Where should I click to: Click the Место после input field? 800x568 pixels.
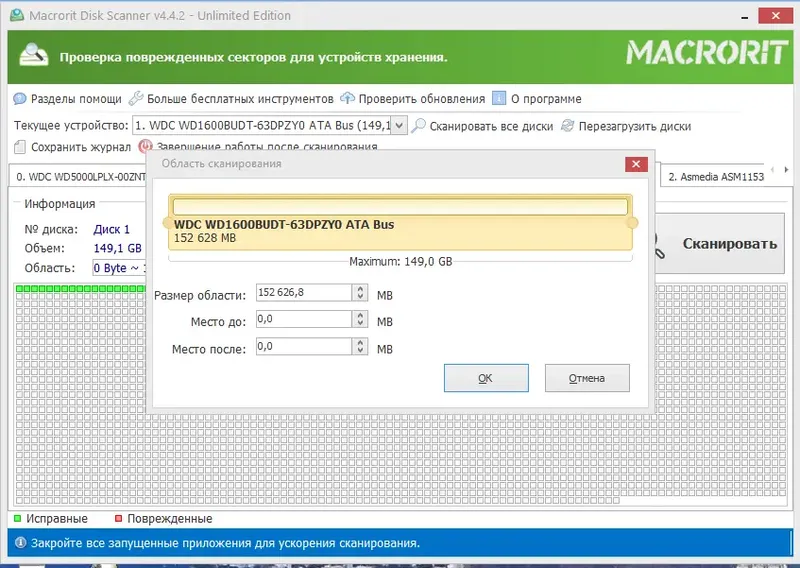[x=304, y=347]
